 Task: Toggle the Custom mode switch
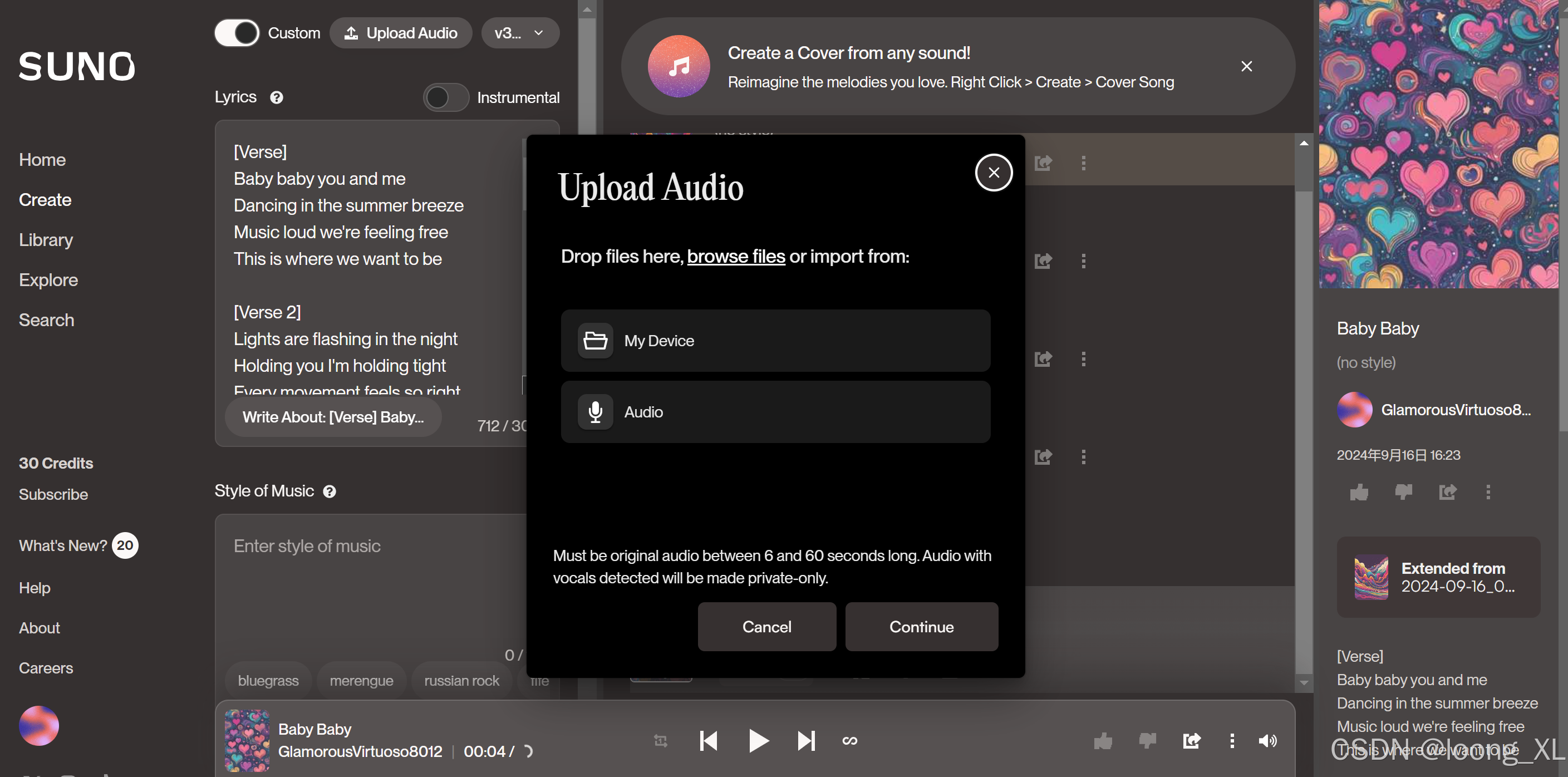coord(237,33)
